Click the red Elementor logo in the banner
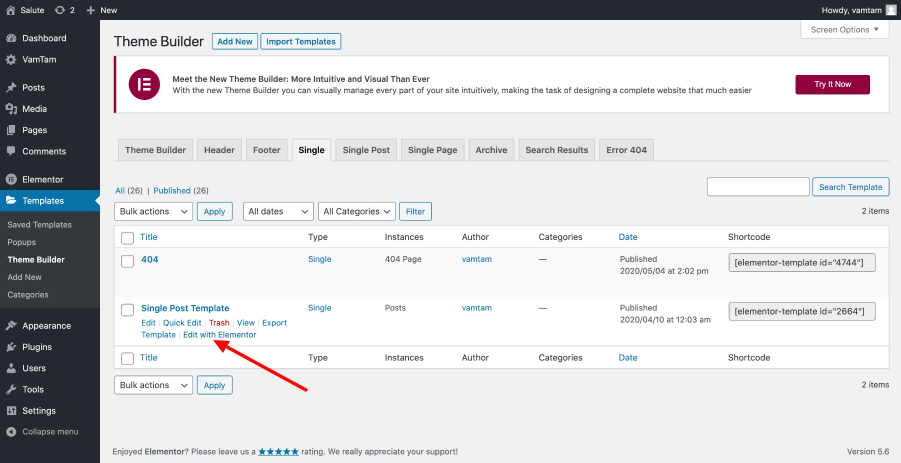Image resolution: width=901 pixels, height=463 pixels. pos(144,84)
